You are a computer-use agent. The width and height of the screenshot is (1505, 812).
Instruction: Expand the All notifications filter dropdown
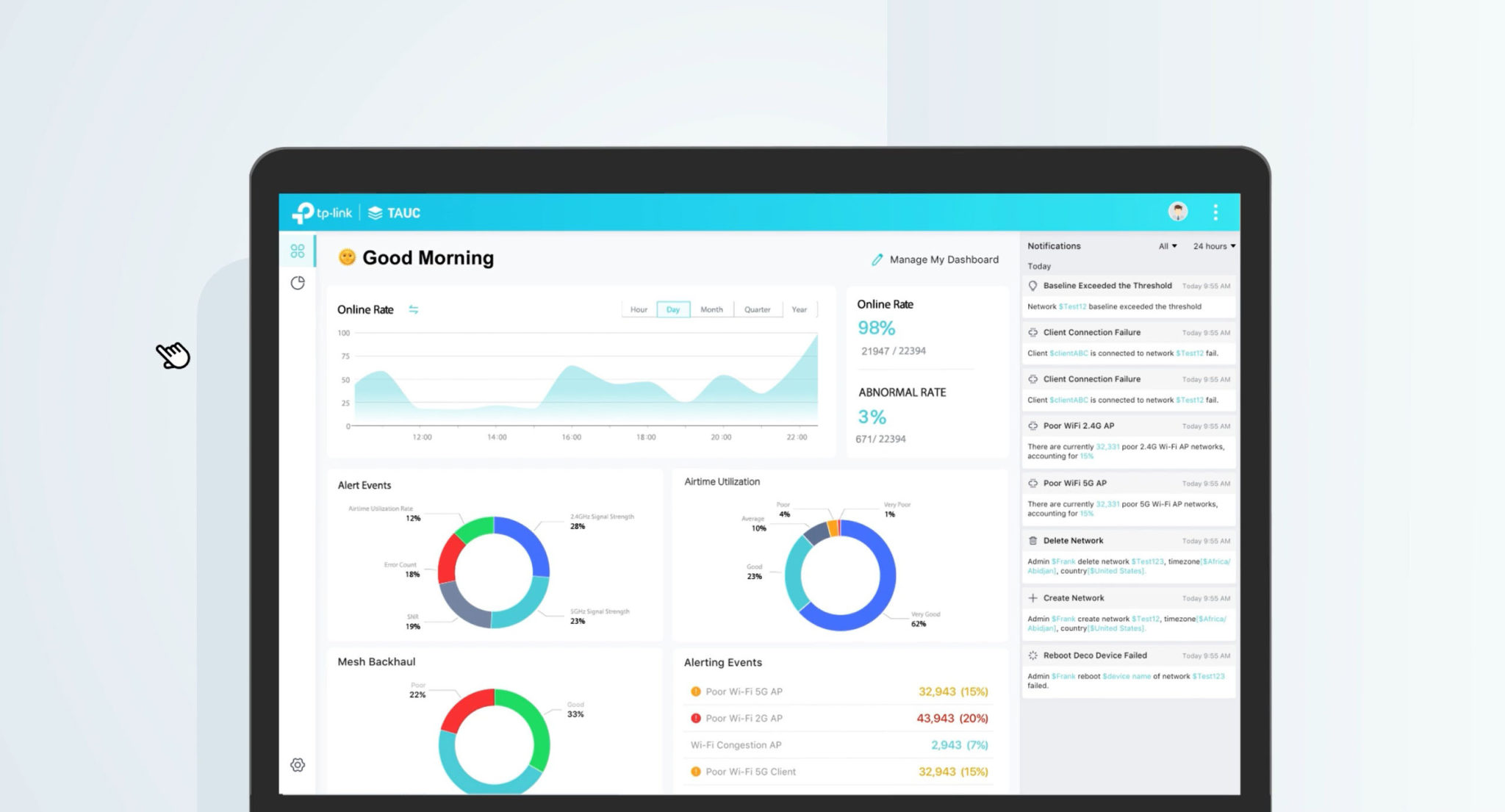[x=1167, y=246]
